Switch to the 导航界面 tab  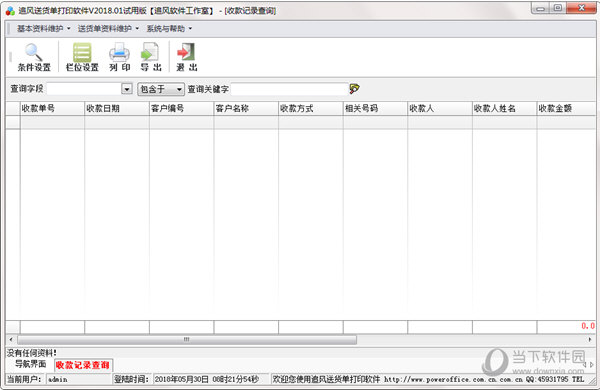click(30, 364)
